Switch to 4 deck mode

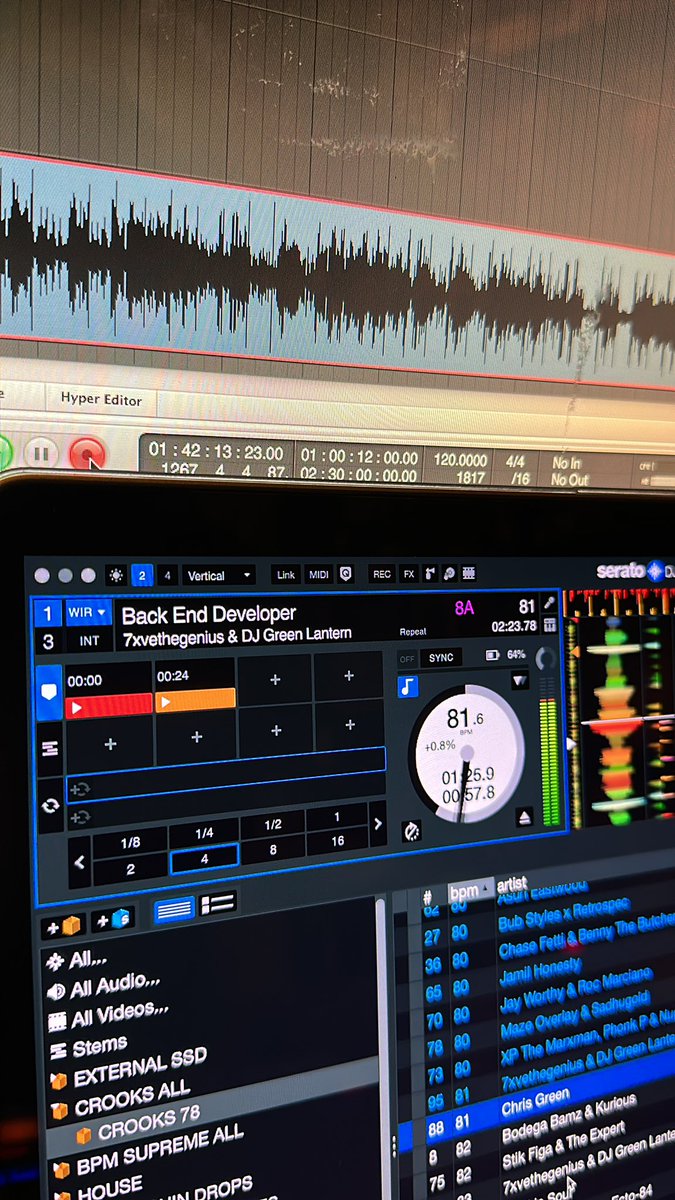coord(167,575)
